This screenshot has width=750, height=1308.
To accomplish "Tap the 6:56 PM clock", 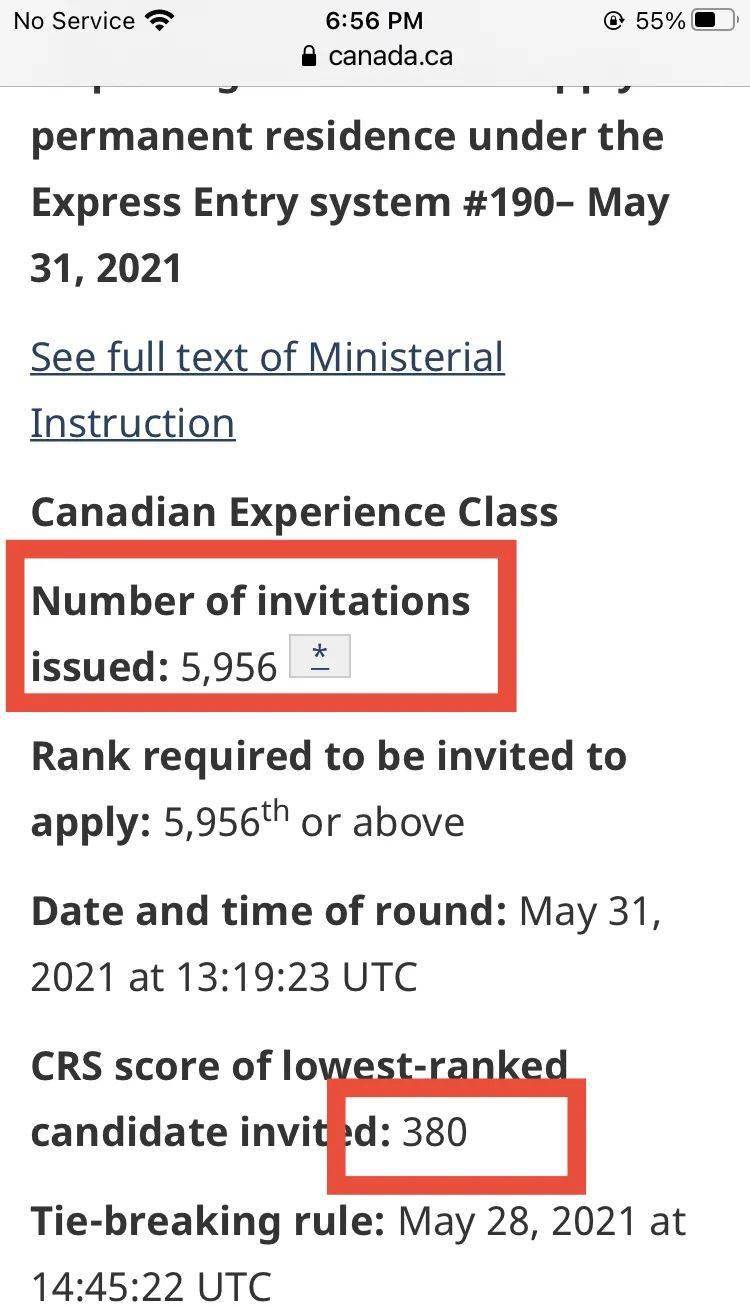I will click(x=375, y=21).
